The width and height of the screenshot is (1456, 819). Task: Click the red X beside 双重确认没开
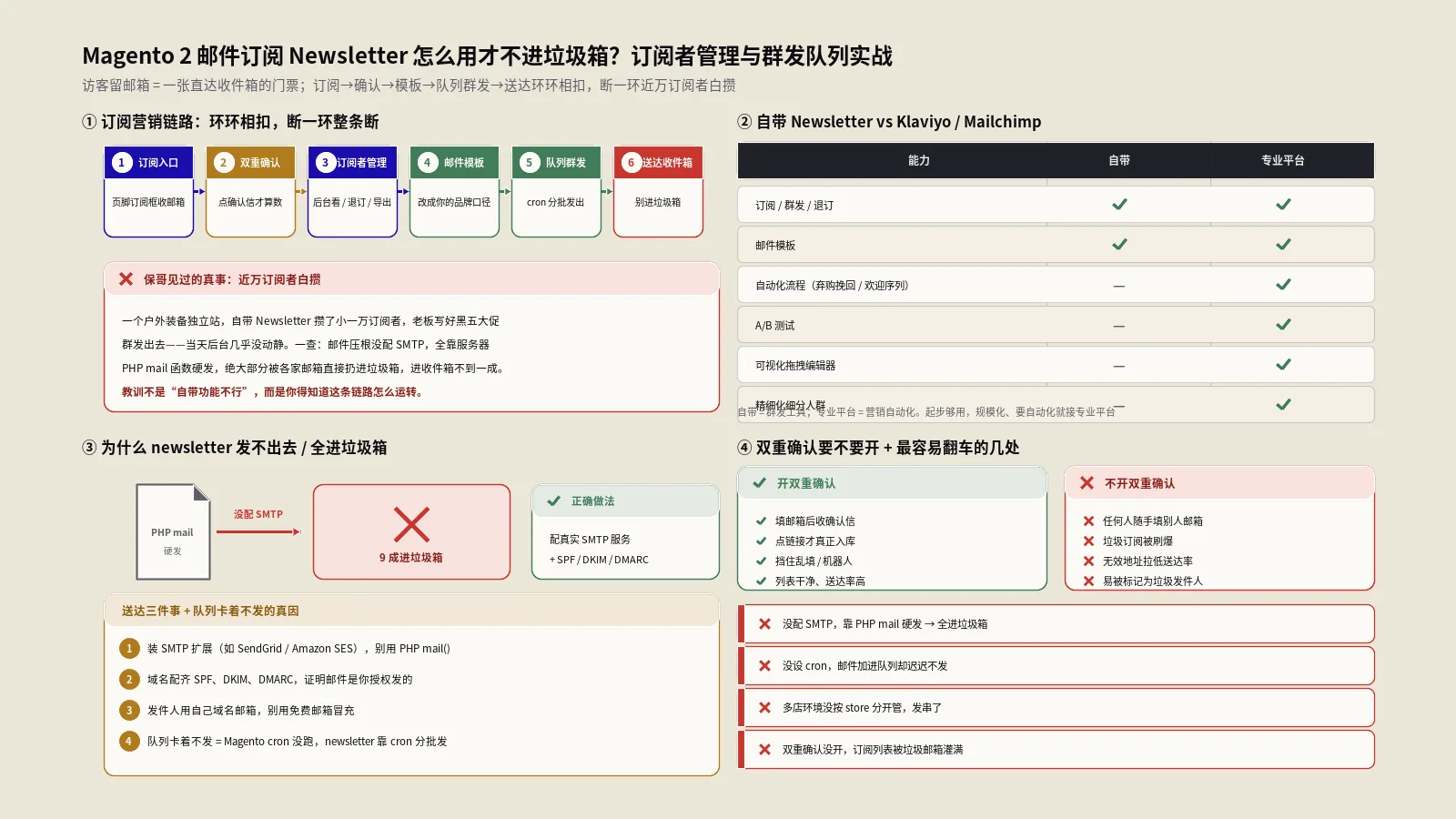click(764, 750)
